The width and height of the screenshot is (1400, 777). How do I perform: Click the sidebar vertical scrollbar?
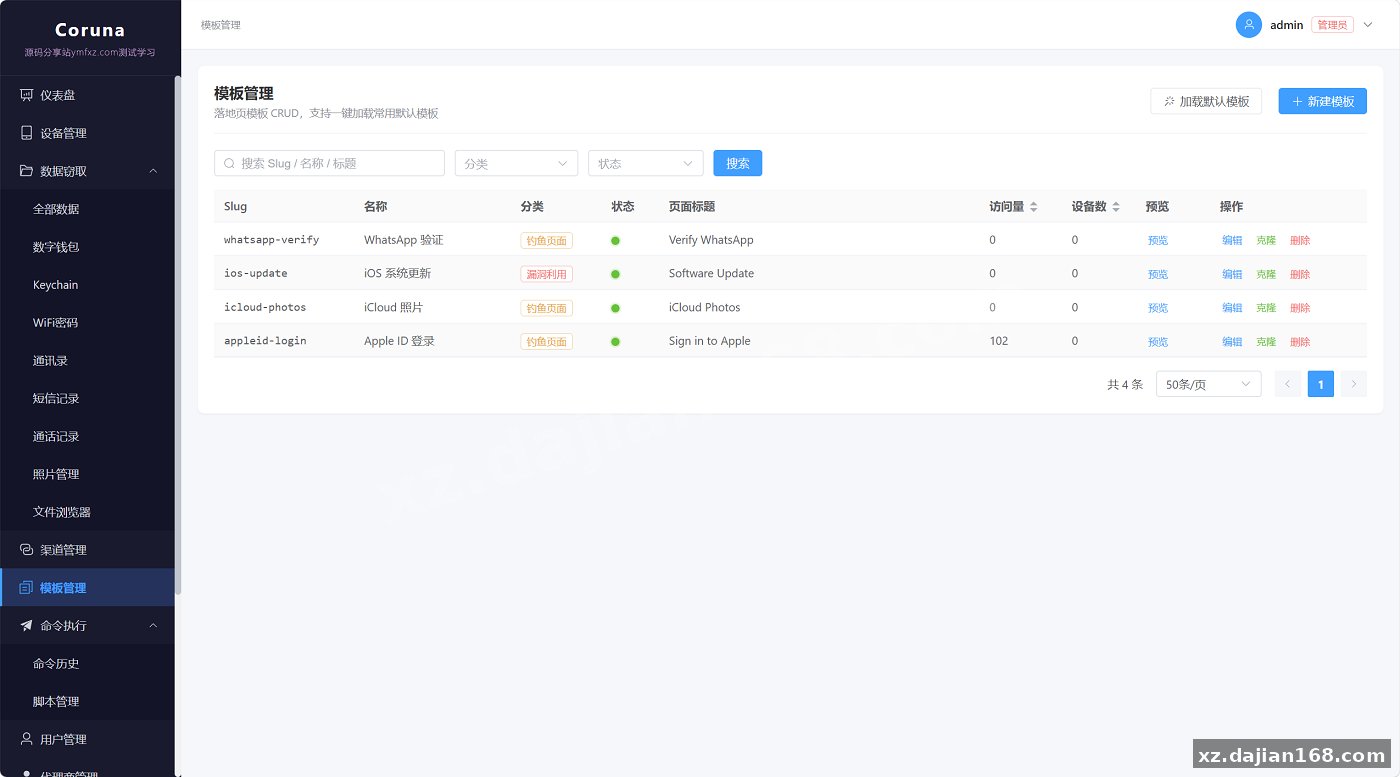(178, 335)
